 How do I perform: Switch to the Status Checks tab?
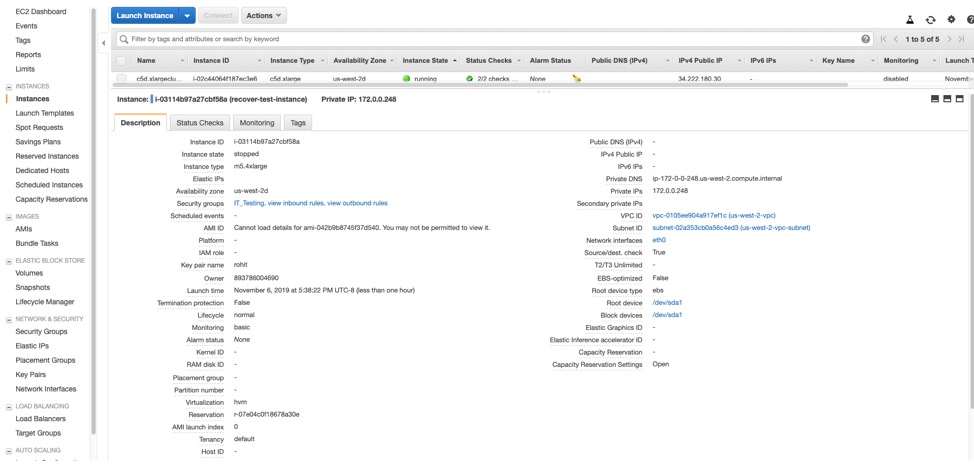pyautogui.click(x=200, y=123)
